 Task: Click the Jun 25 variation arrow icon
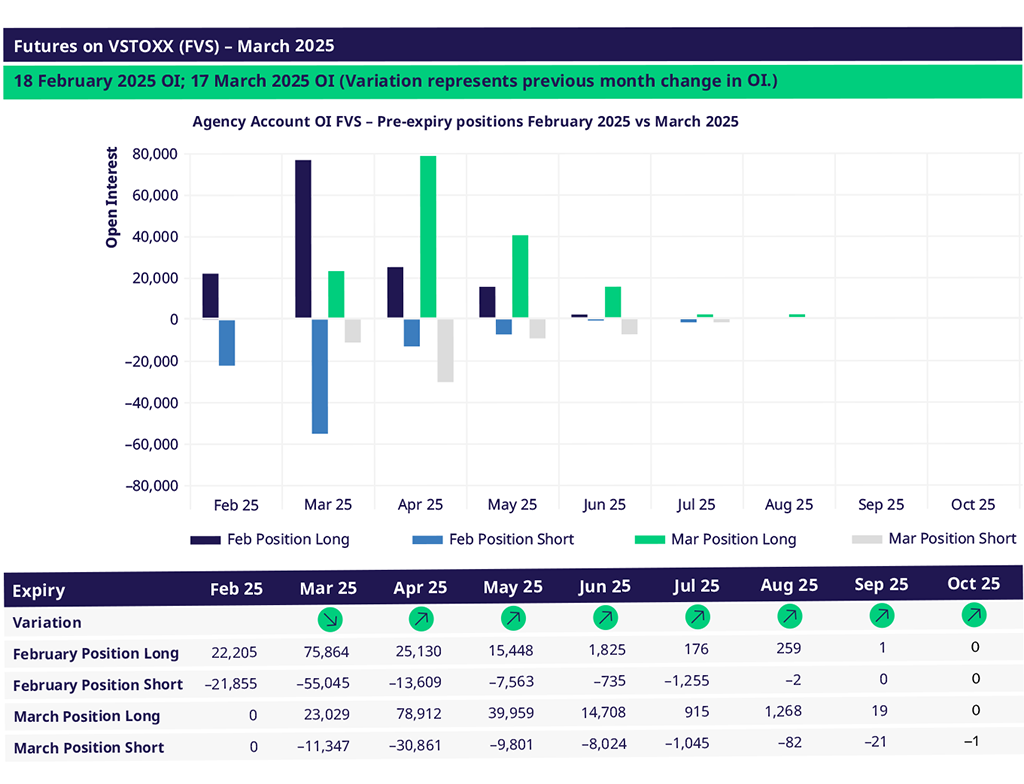605,618
